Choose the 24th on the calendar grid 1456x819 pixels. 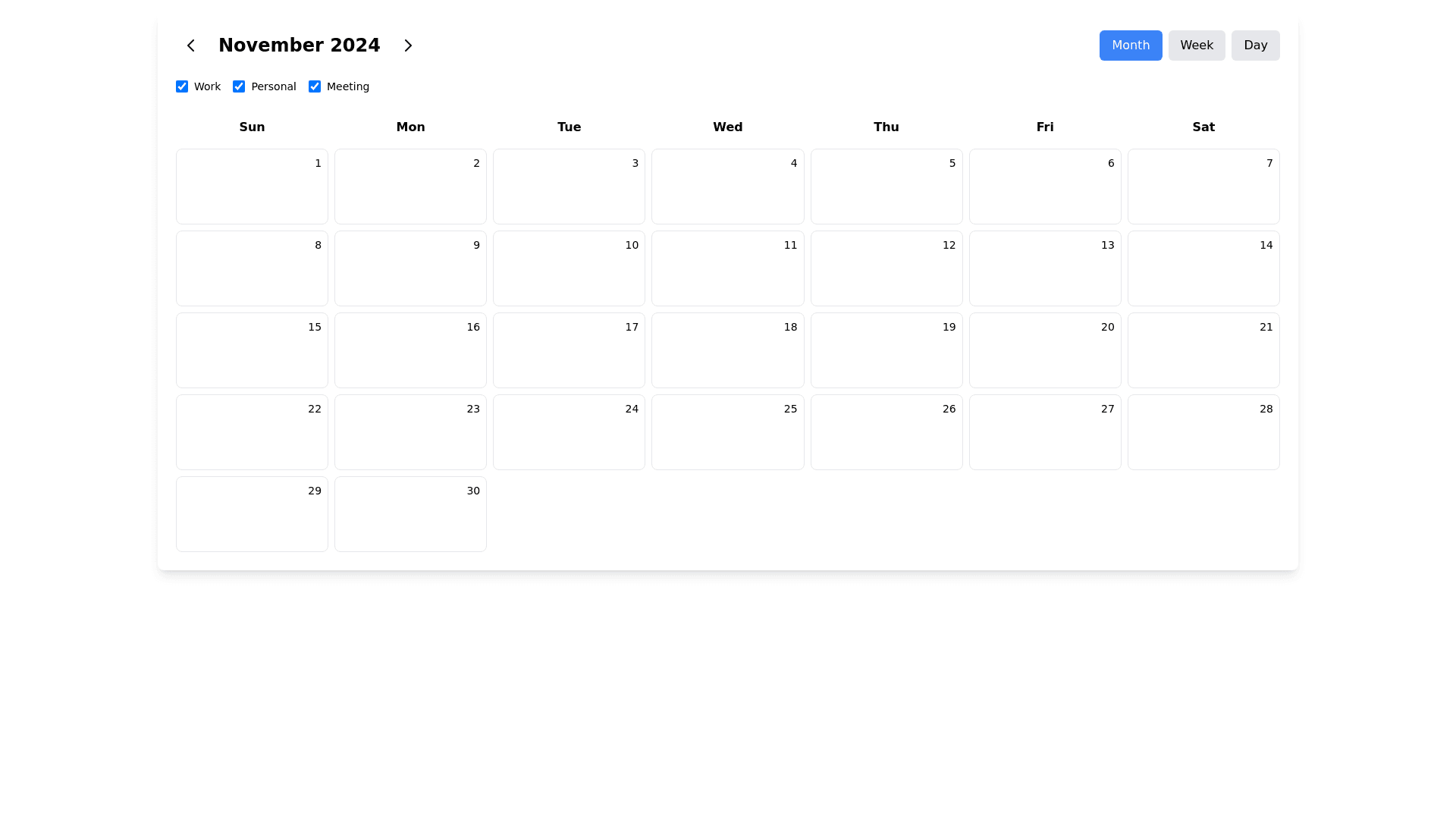pyautogui.click(x=569, y=432)
